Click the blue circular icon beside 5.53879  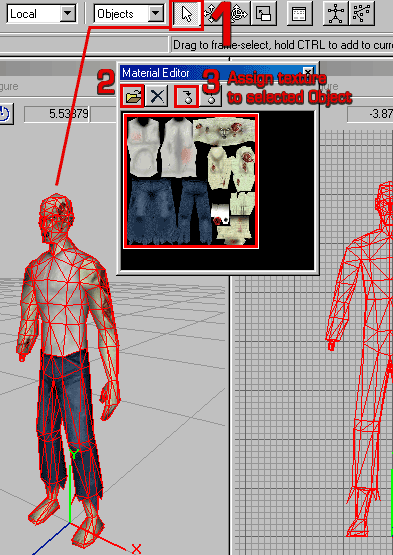click(5, 114)
